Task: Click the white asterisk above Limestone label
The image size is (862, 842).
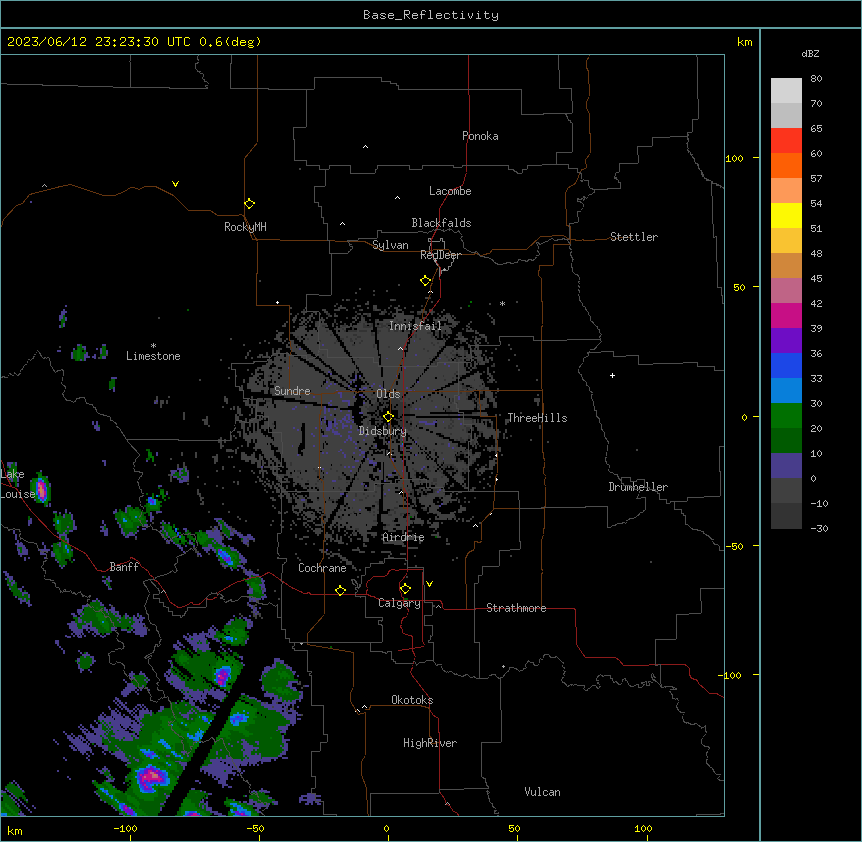Action: (x=153, y=346)
